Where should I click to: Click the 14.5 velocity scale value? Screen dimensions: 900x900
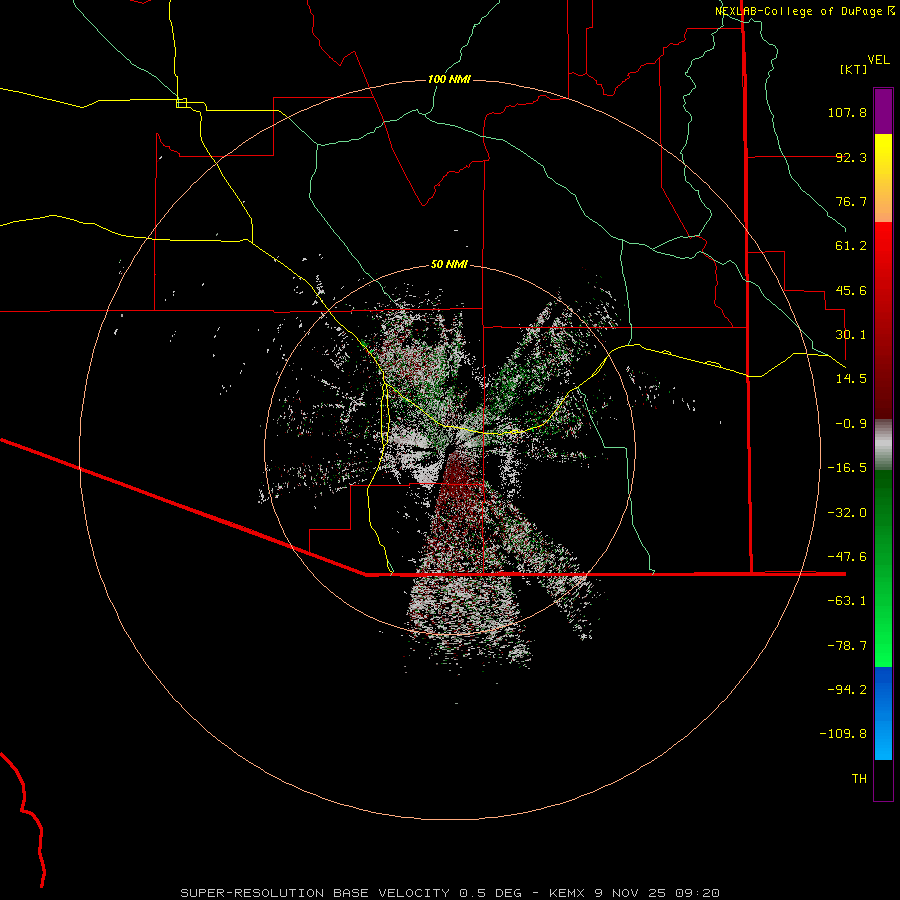pyautogui.click(x=851, y=379)
